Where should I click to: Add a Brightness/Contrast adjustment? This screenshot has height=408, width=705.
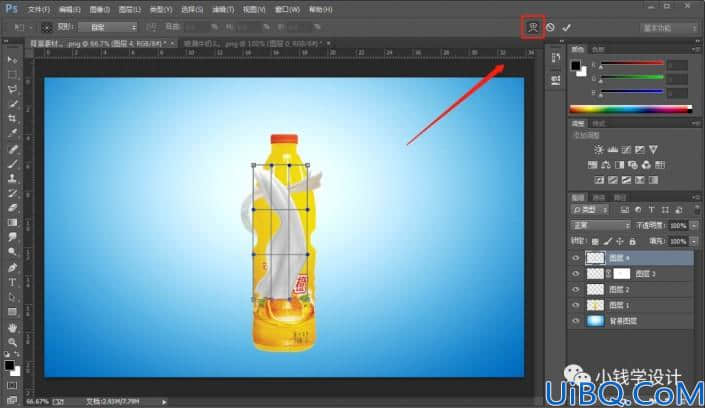click(598, 149)
